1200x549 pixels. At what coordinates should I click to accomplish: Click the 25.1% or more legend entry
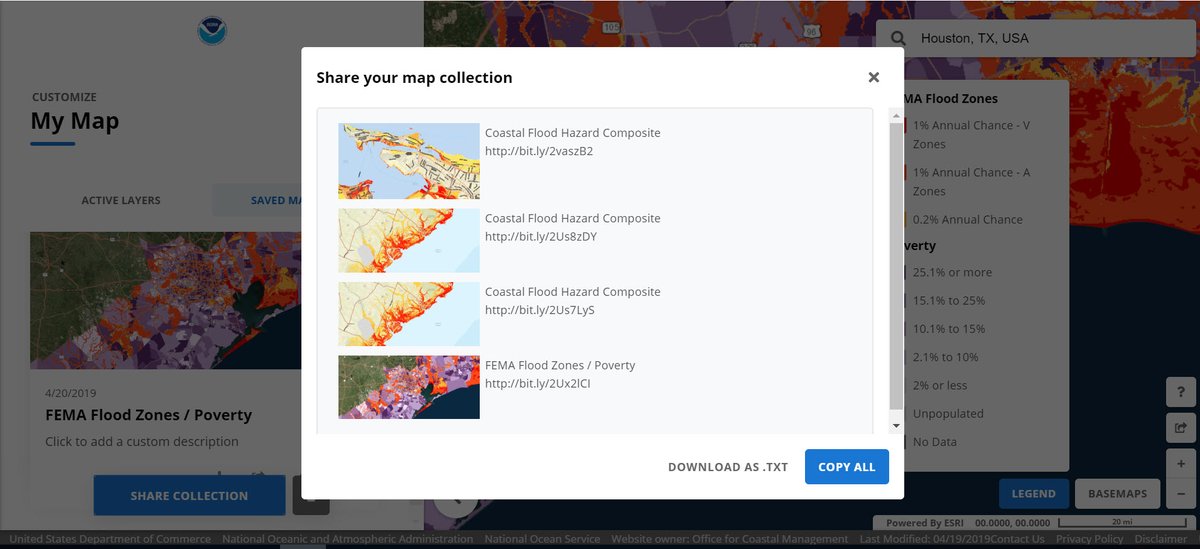tap(952, 272)
